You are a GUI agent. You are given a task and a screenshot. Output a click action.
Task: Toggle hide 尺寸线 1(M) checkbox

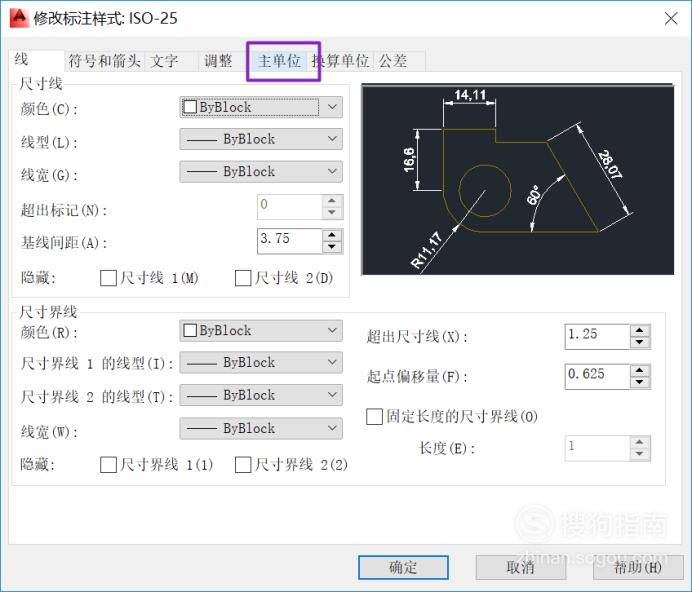(108, 278)
